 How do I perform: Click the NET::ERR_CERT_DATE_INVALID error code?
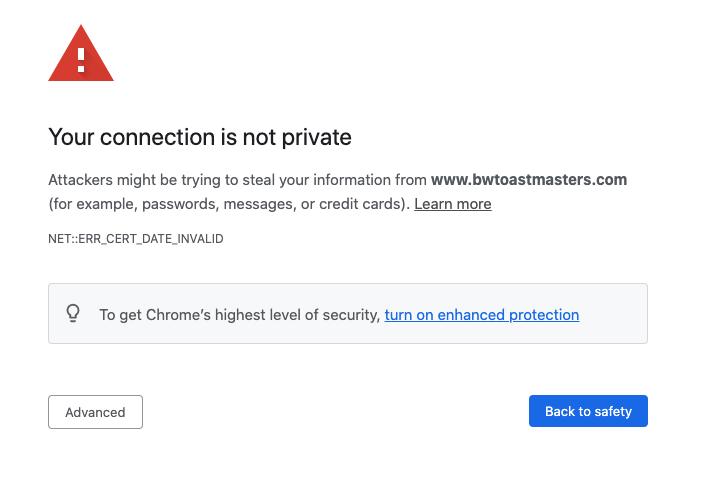click(x=136, y=239)
